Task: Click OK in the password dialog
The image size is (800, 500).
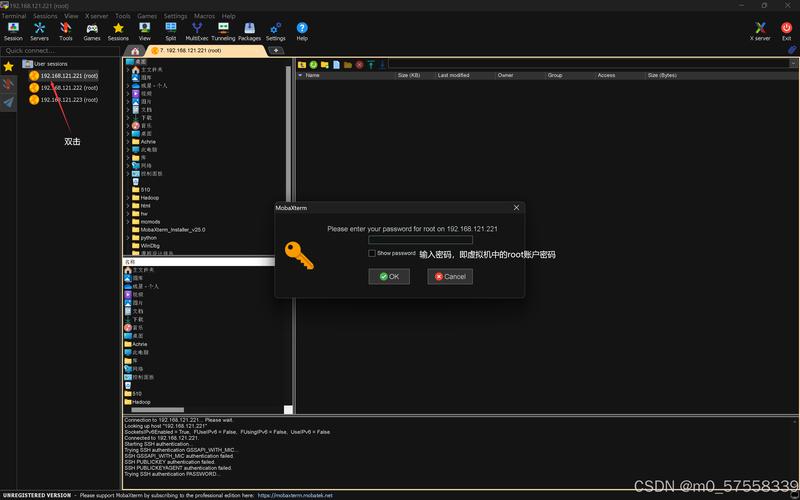Action: (389, 276)
